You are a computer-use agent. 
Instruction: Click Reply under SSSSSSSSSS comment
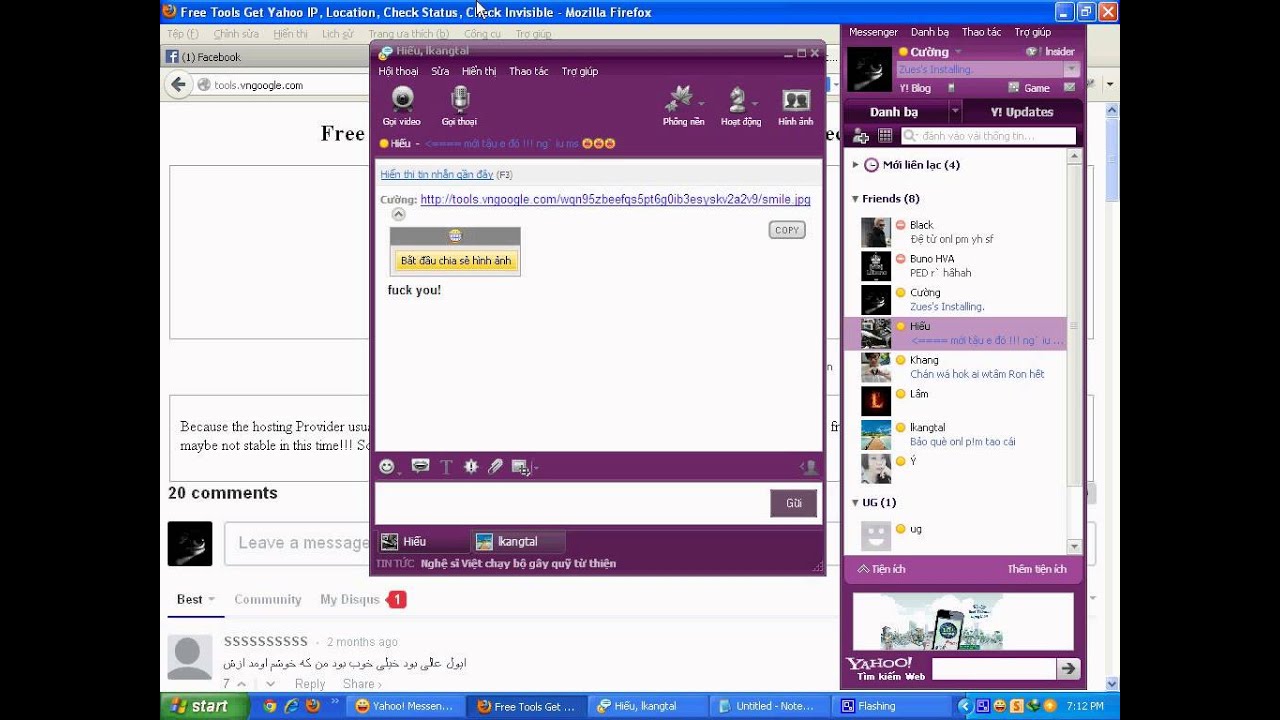(x=310, y=684)
